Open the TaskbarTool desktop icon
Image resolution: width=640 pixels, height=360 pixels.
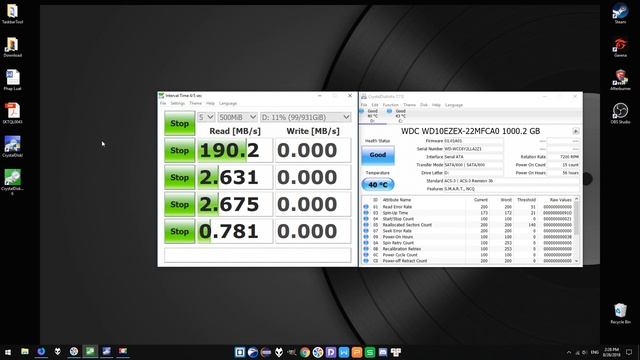pos(12,13)
